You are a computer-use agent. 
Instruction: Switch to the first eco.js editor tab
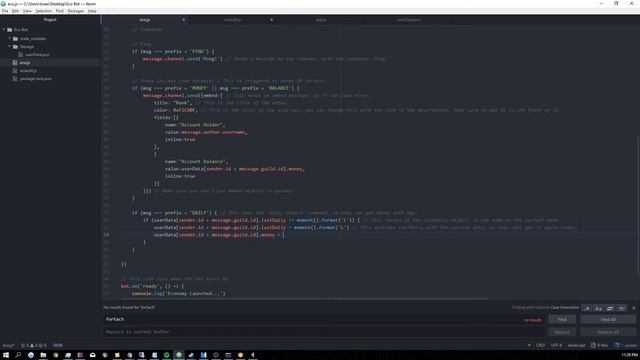pyautogui.click(x=145, y=20)
